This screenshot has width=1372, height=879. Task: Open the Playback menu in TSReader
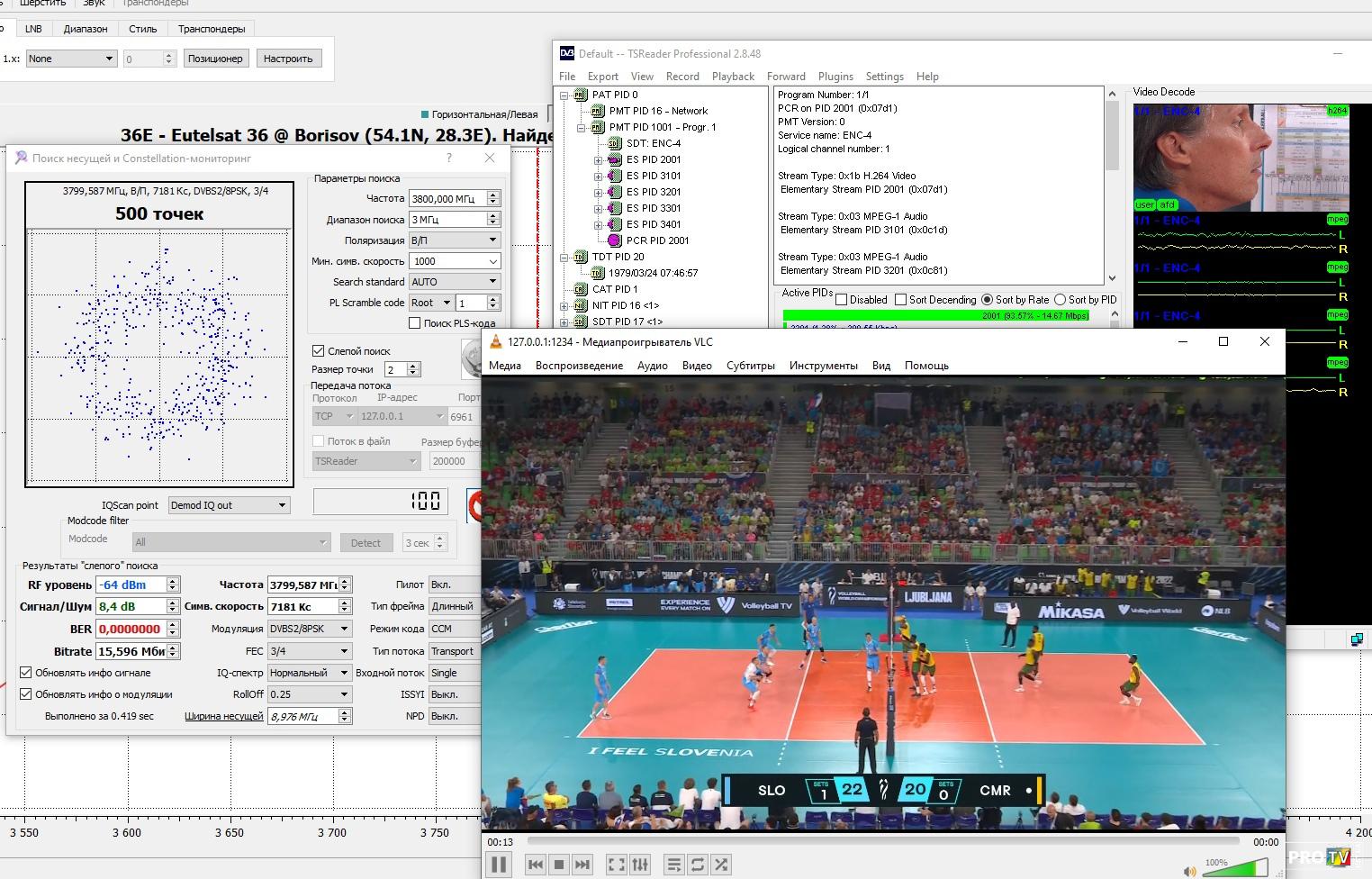tap(733, 77)
